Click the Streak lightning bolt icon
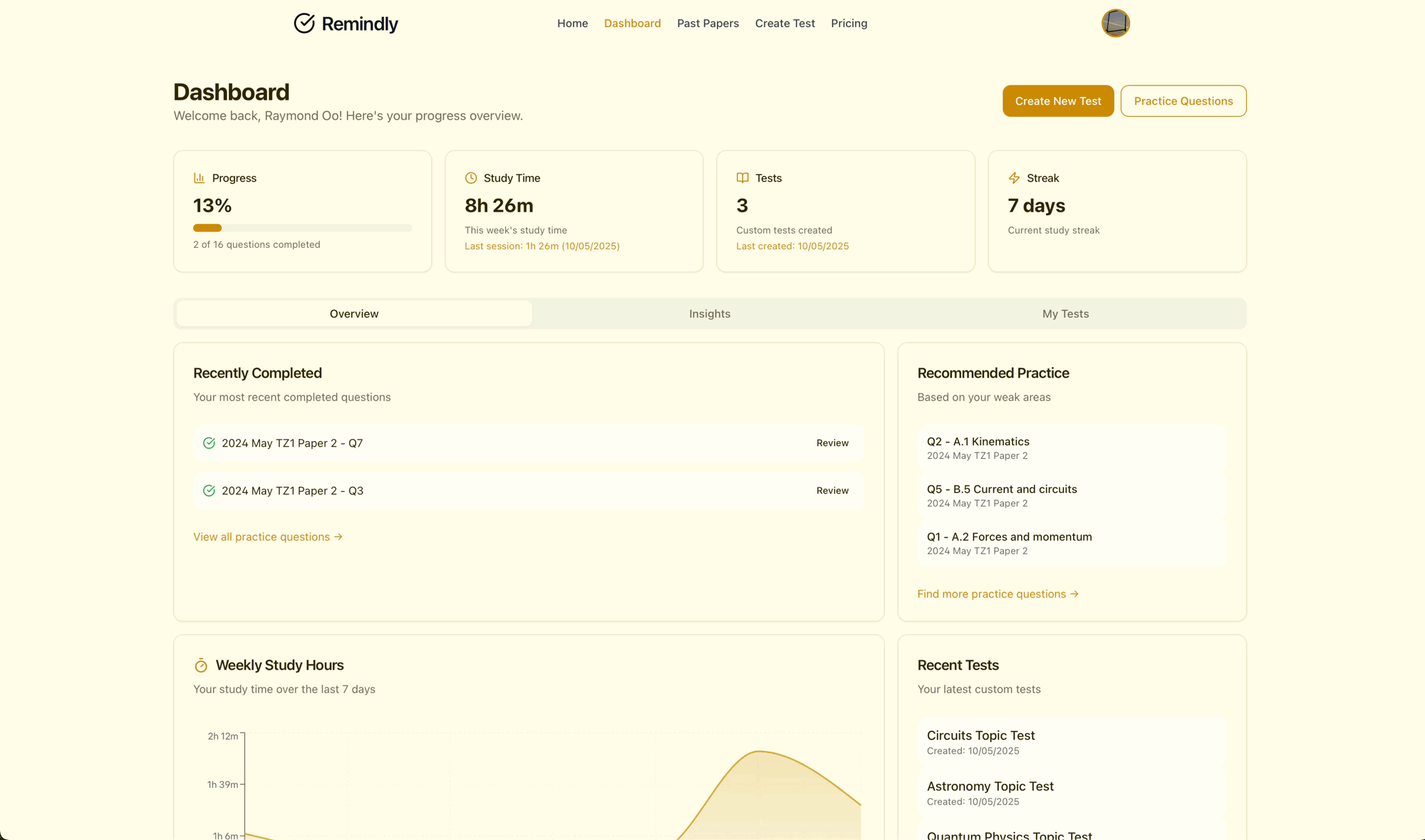 1014,178
